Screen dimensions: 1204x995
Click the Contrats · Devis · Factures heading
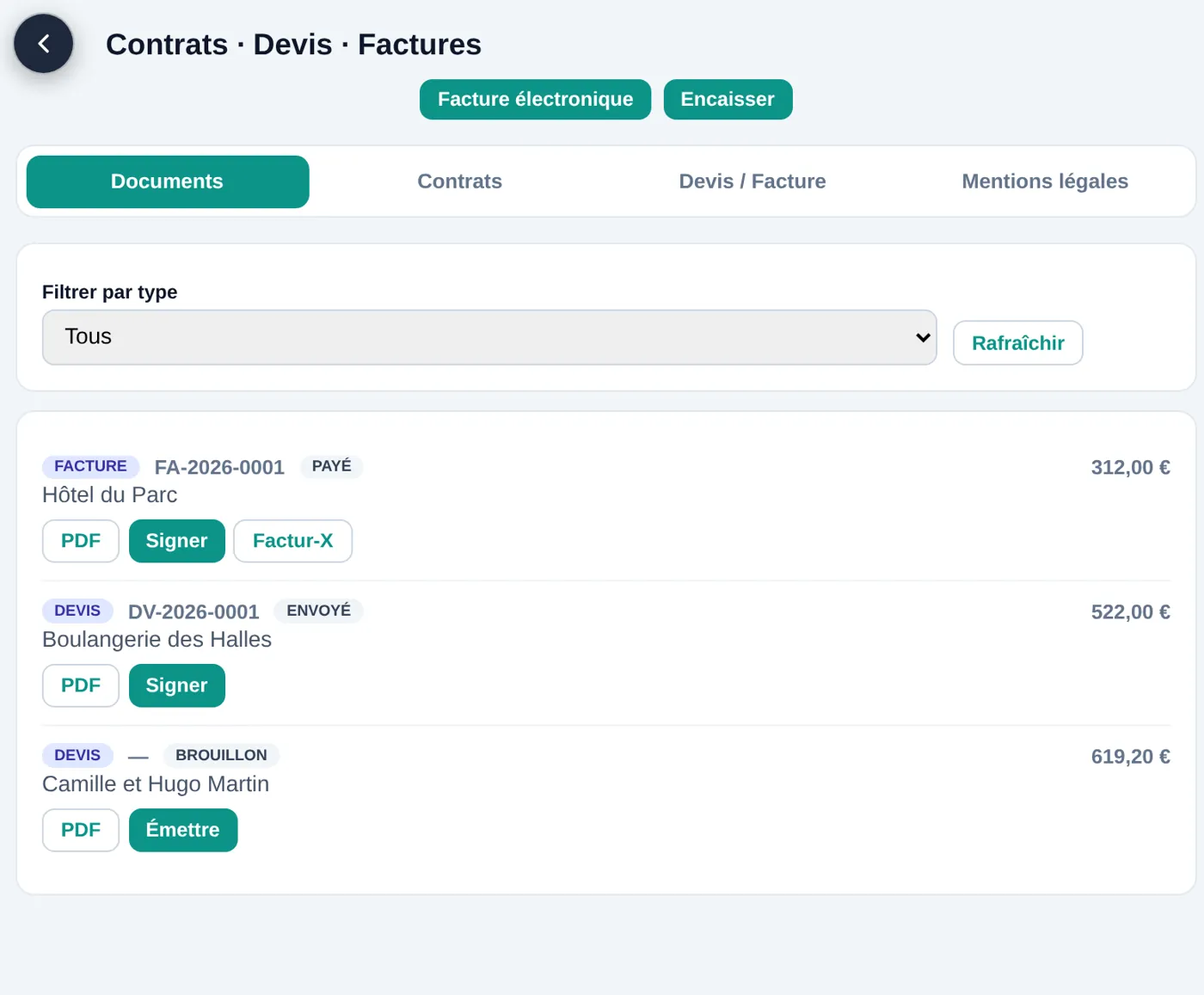(293, 44)
